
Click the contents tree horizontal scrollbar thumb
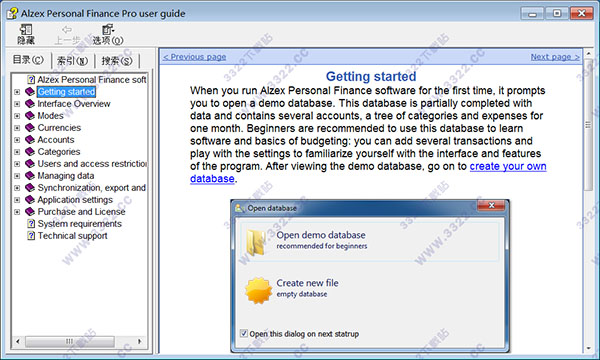[x=70, y=341]
